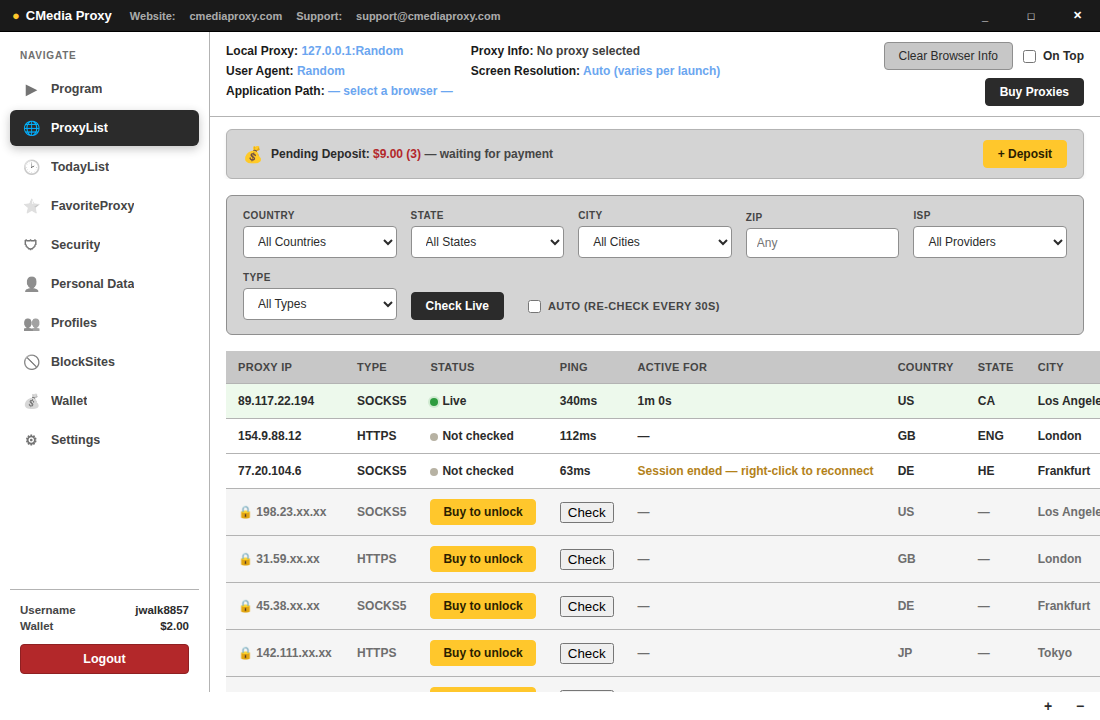Open the Program section
1100x720 pixels.
[x=105, y=89]
